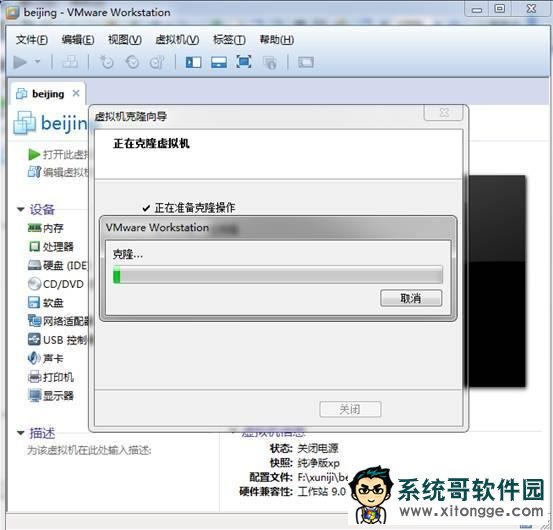Toggle the thumbnail bar view icon
This screenshot has width=553, height=530.
(x=219, y=62)
